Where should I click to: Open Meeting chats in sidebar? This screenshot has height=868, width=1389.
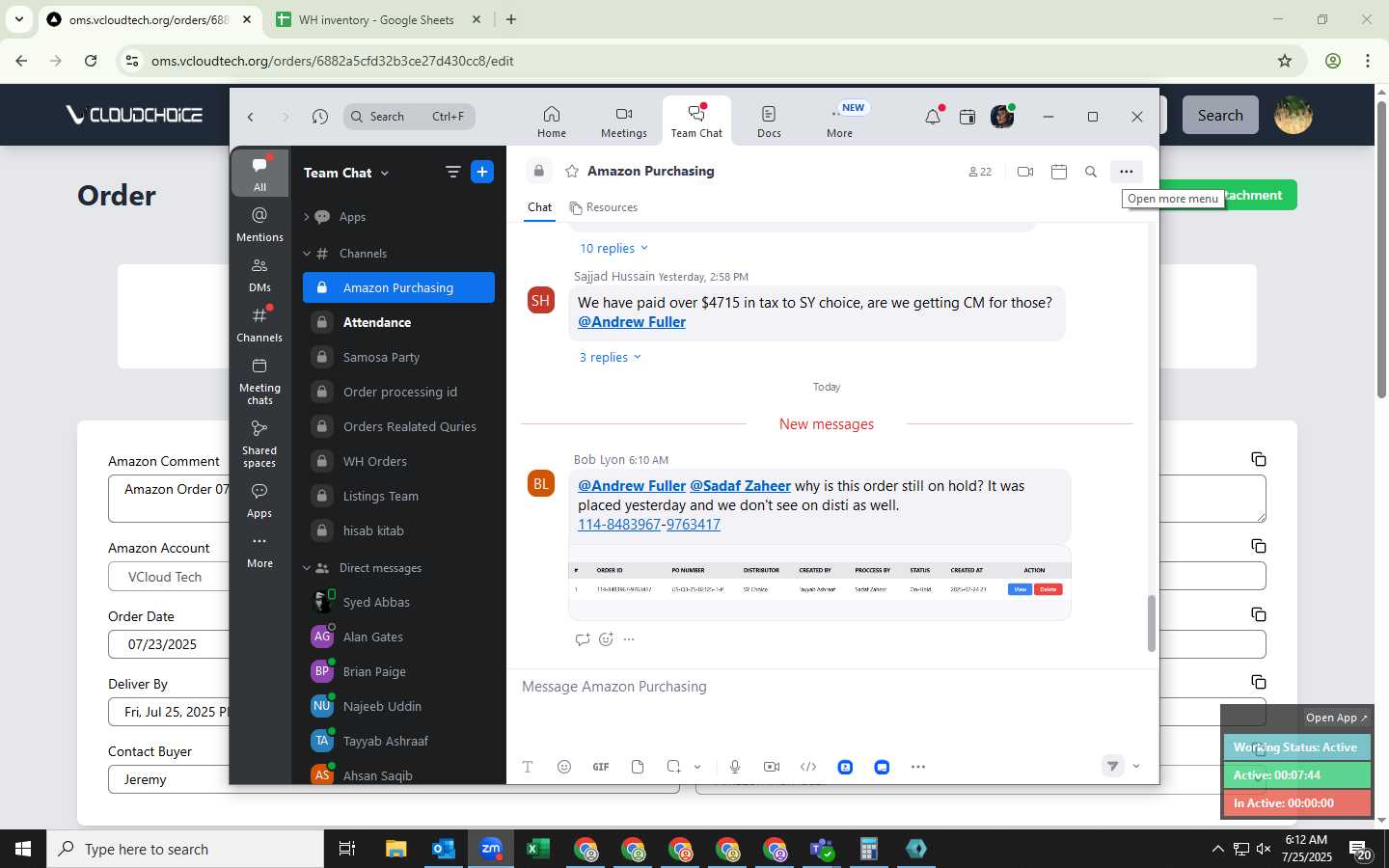point(259,381)
